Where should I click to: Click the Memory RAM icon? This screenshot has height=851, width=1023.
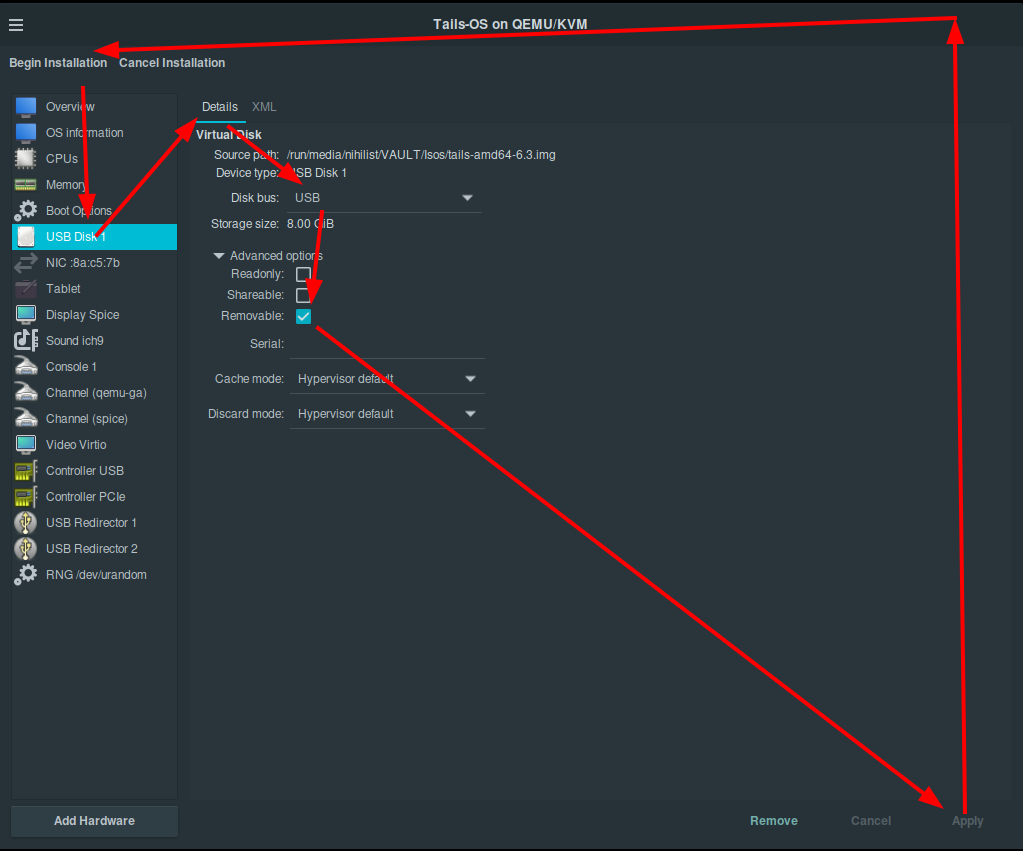pyautogui.click(x=26, y=185)
